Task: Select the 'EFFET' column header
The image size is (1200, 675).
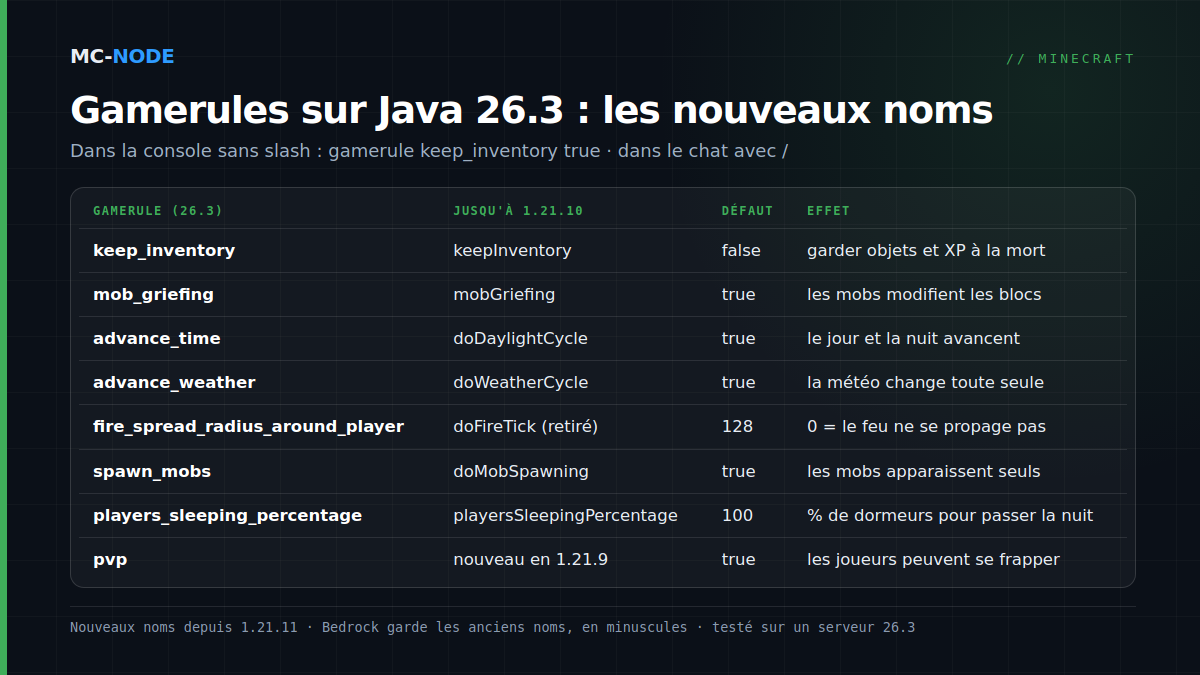Action: click(828, 211)
